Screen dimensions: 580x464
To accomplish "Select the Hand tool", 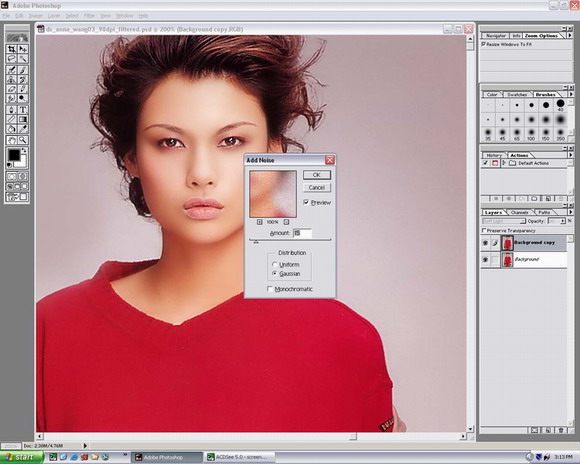I will [12, 140].
